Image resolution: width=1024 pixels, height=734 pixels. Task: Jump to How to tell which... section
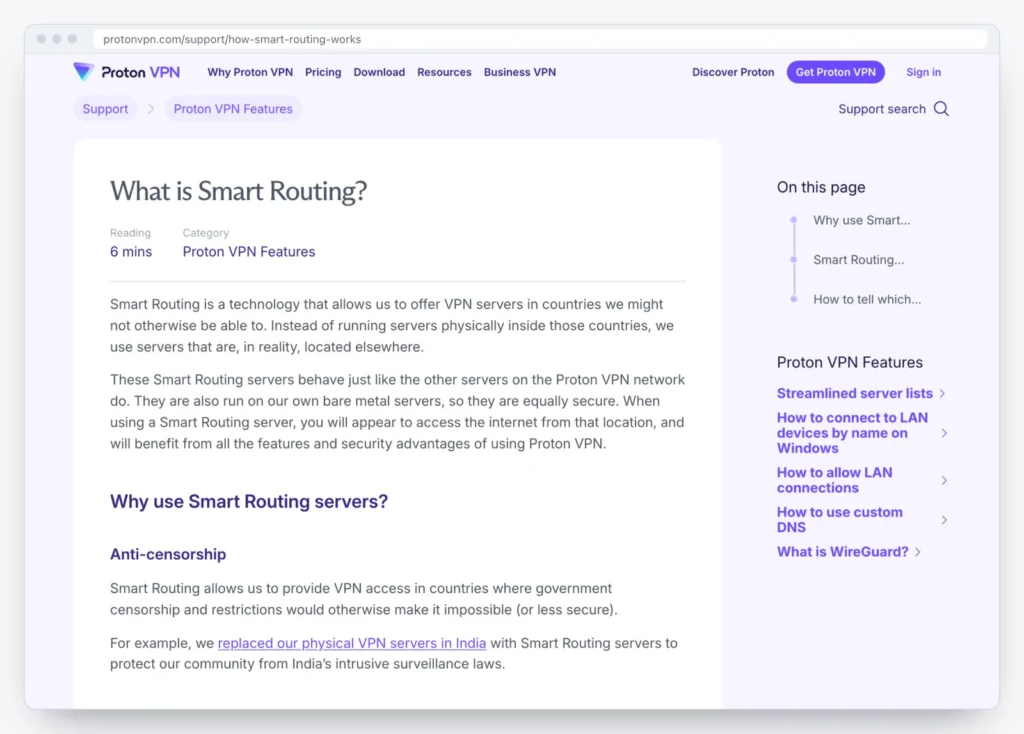867,300
